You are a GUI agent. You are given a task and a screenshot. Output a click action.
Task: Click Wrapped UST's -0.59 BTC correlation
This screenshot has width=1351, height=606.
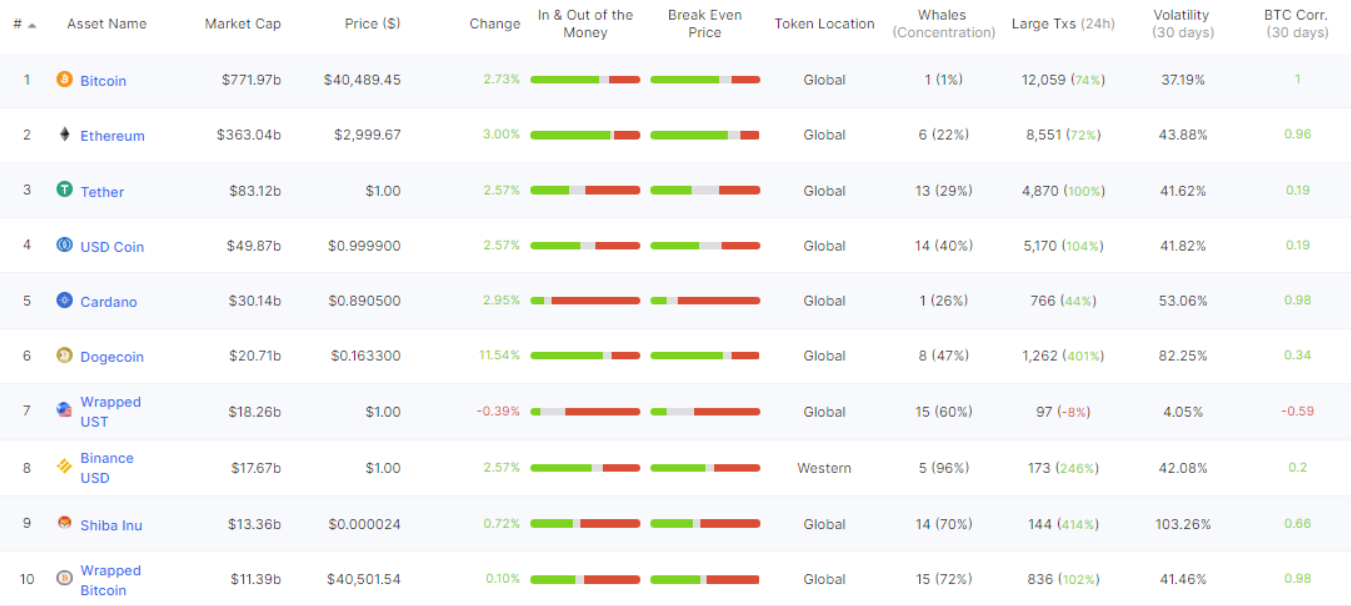pos(1297,411)
